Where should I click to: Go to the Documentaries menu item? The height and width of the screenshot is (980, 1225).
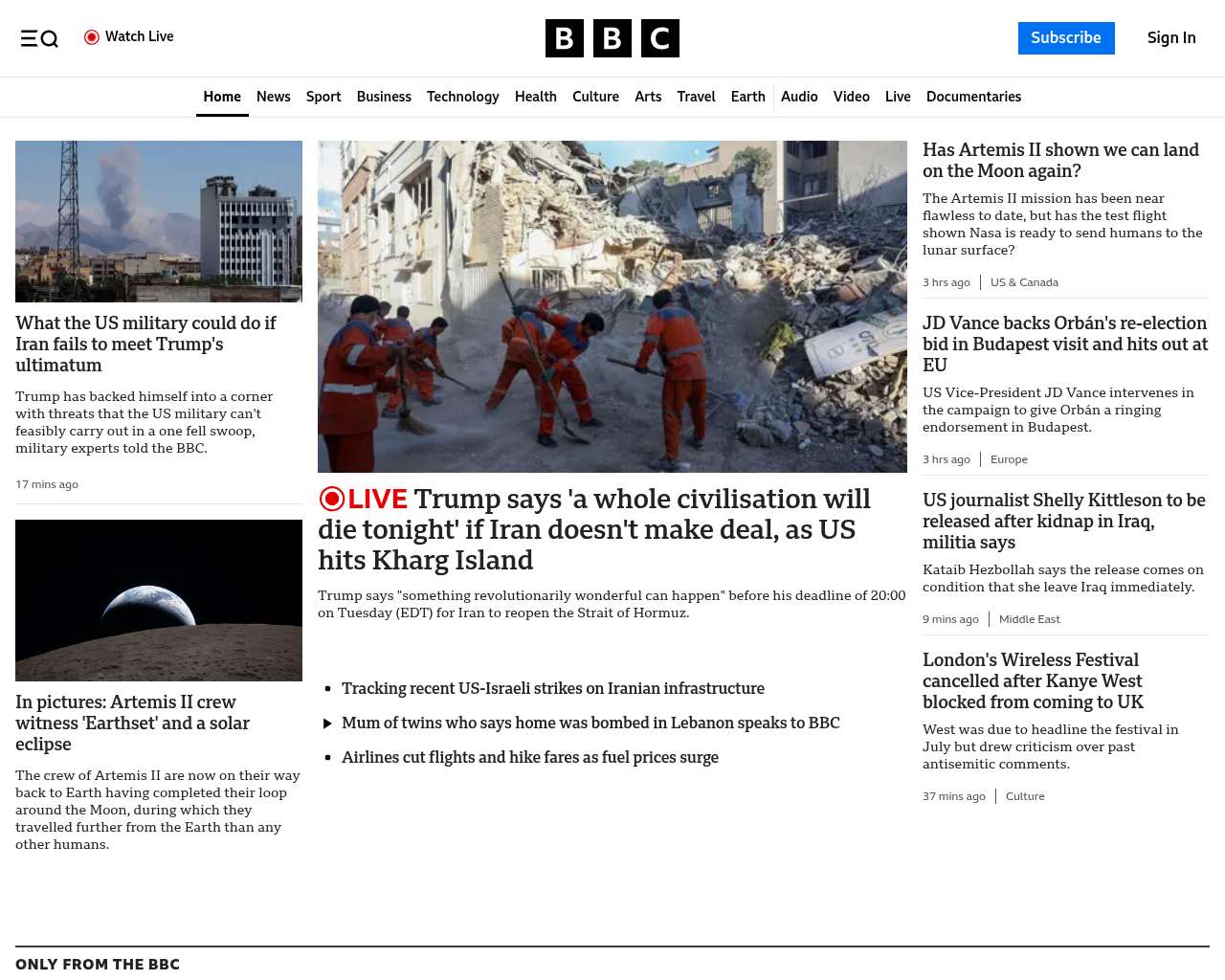point(973,97)
